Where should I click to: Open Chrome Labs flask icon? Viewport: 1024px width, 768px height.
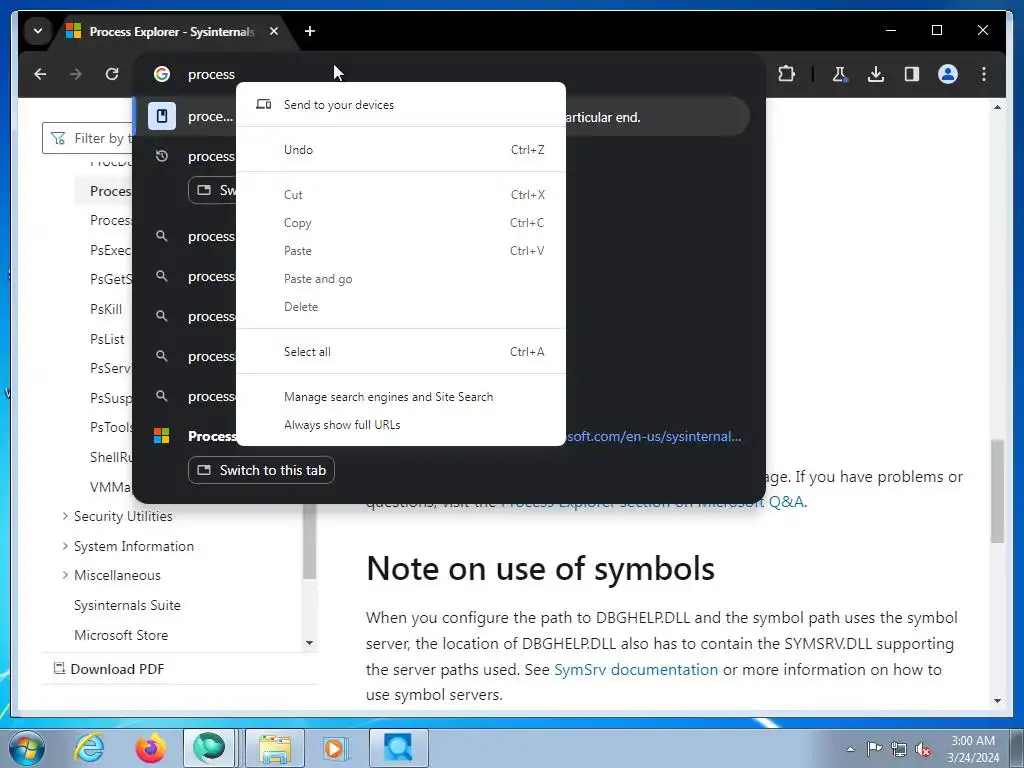[x=840, y=74]
